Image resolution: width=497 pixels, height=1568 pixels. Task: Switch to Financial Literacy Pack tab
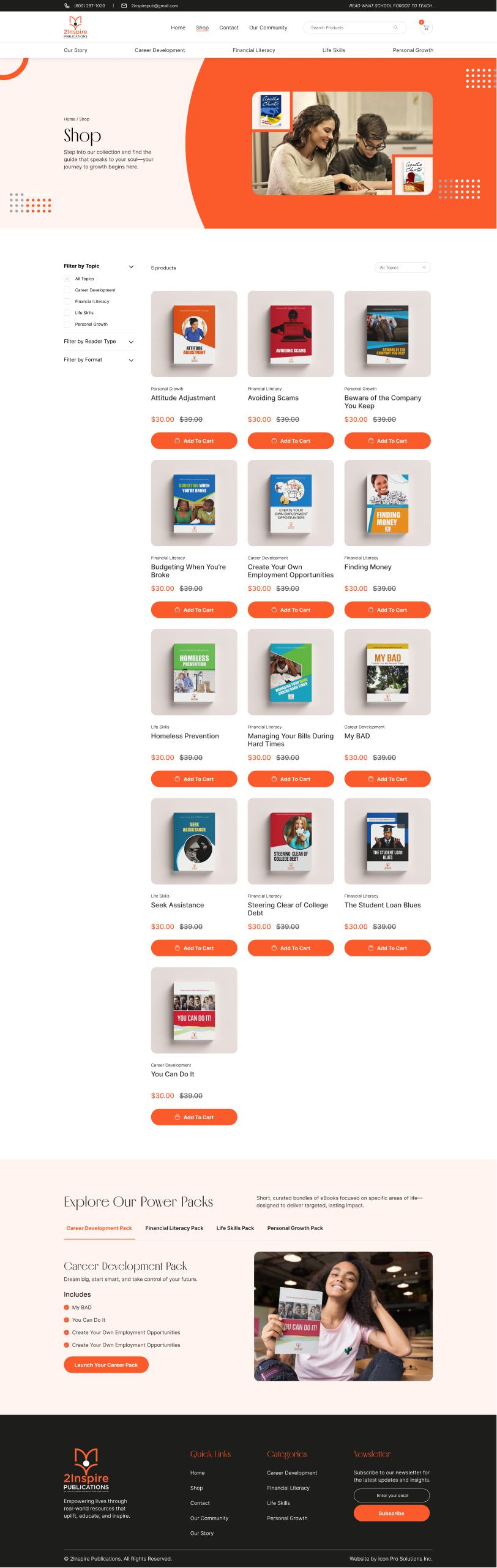pyautogui.click(x=174, y=1228)
